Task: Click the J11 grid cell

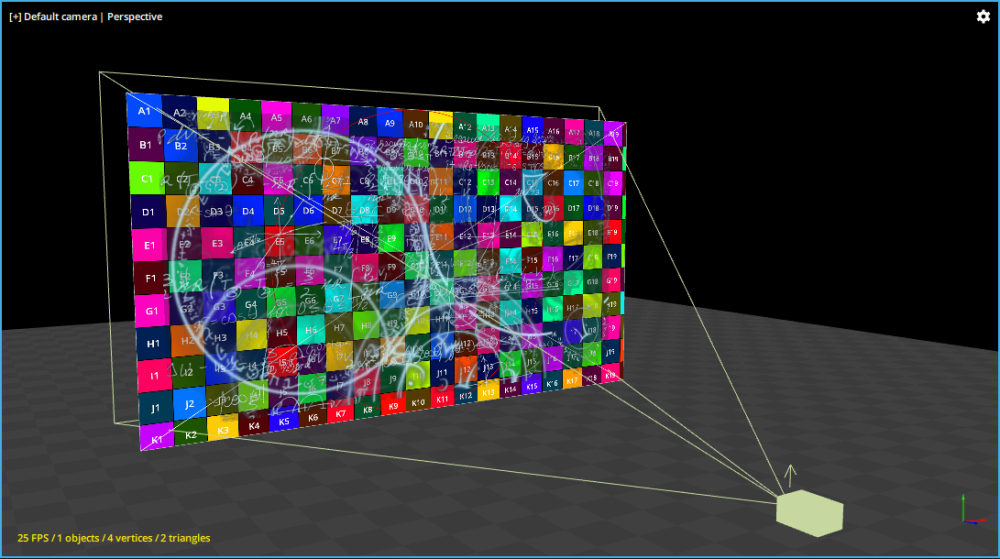Action: (x=442, y=373)
